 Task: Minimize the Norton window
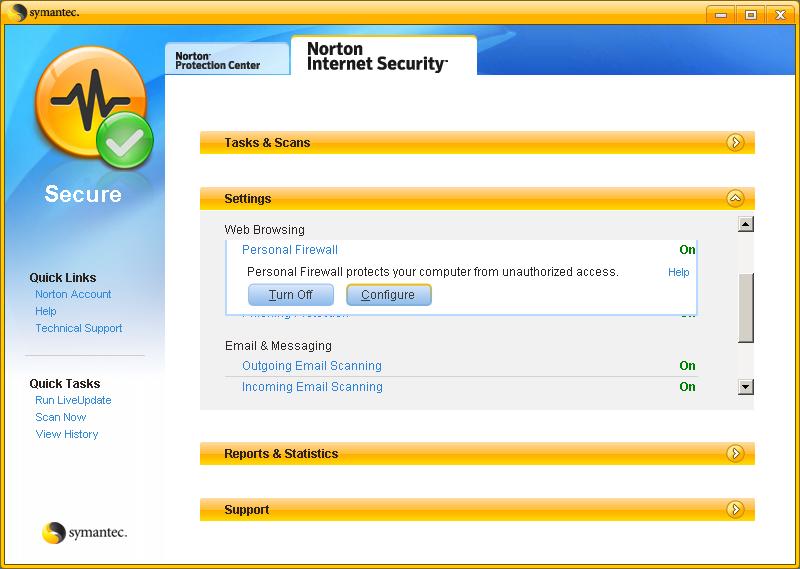pos(721,15)
